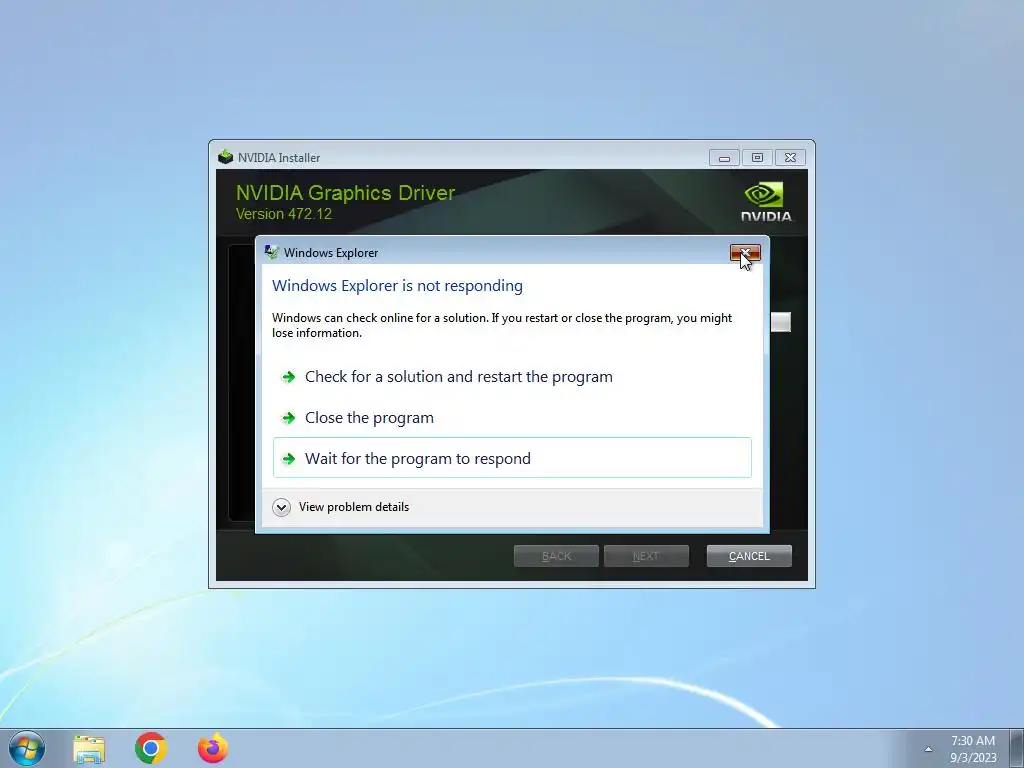This screenshot has height=768, width=1024.
Task: Click the greyed-out Back button in NVIDIA Installer
Action: [x=556, y=556]
